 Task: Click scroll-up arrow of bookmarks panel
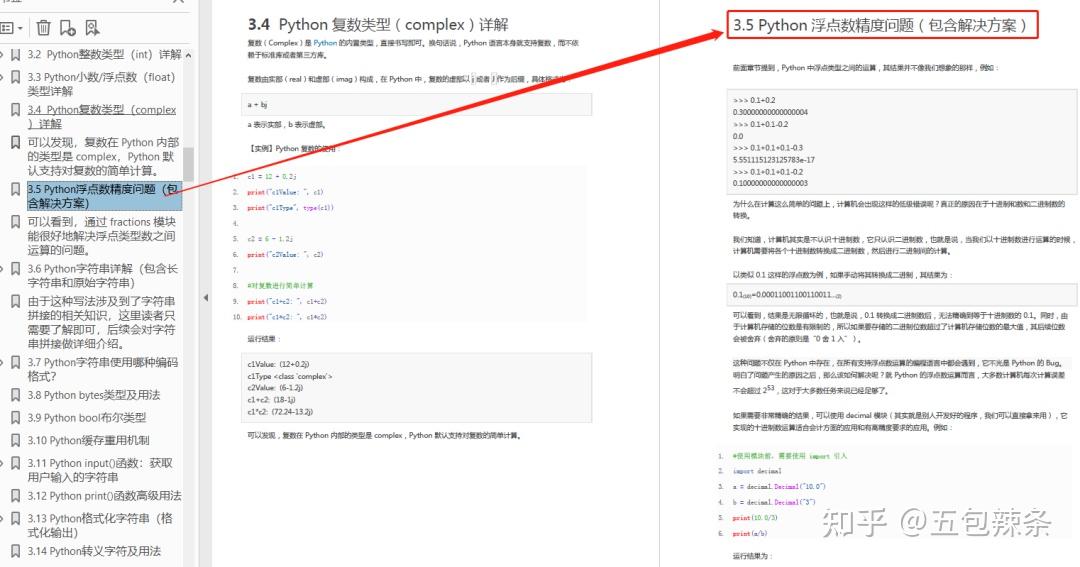[x=188, y=55]
